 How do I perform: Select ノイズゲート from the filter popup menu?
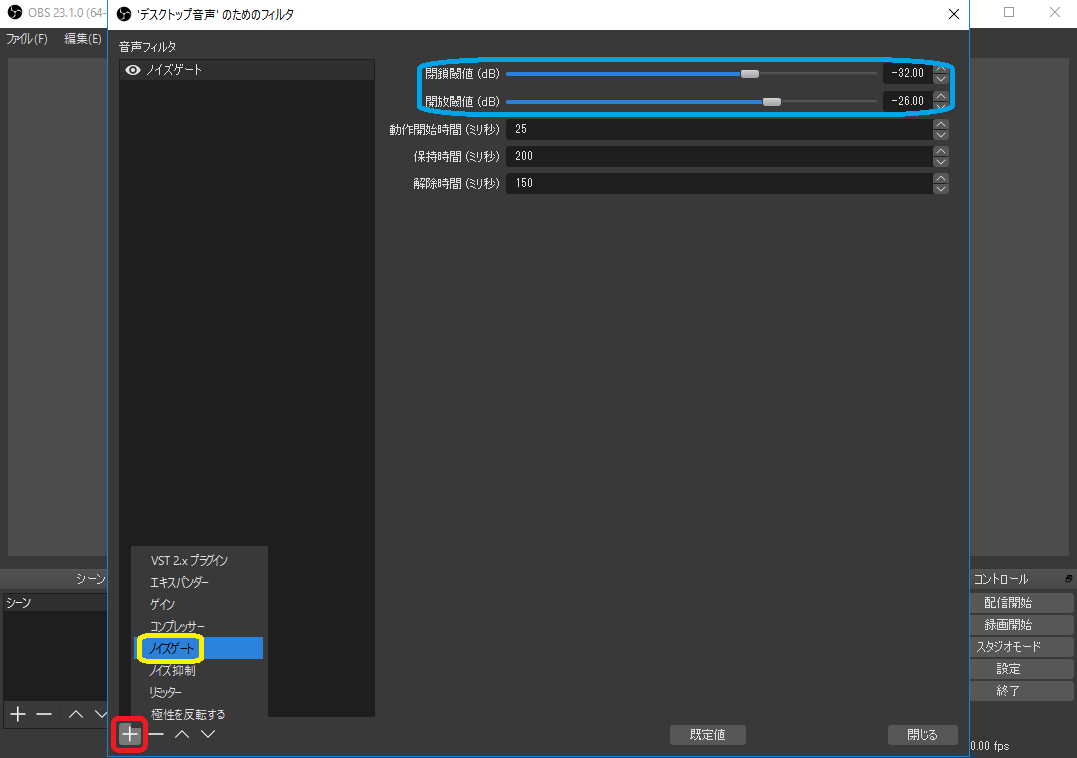pyautogui.click(x=172, y=649)
